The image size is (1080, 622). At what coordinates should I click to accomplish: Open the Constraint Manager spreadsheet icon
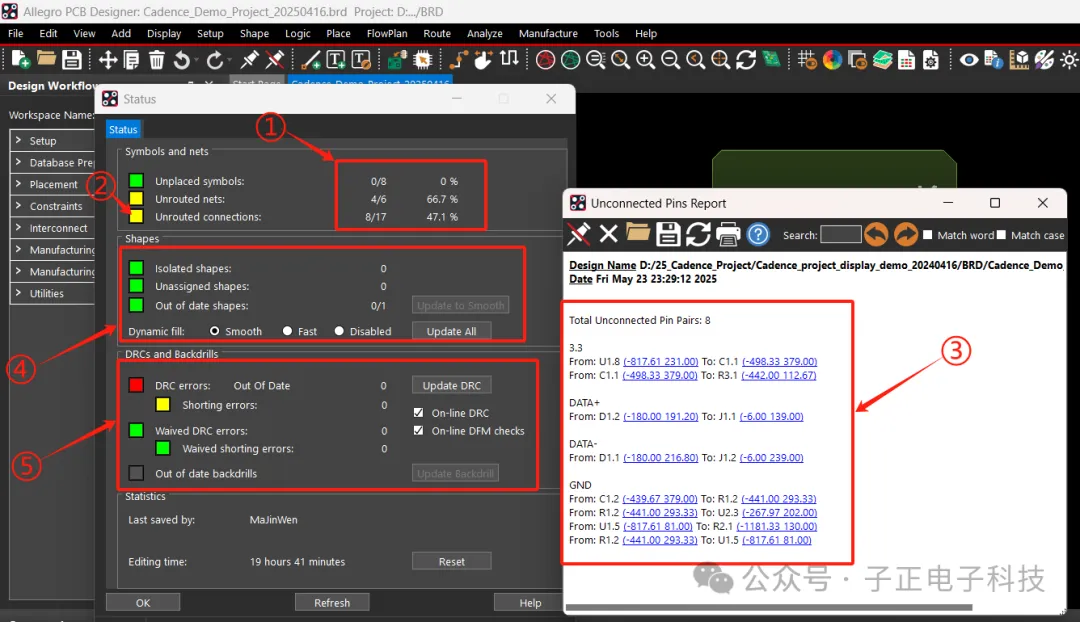[x=906, y=60]
